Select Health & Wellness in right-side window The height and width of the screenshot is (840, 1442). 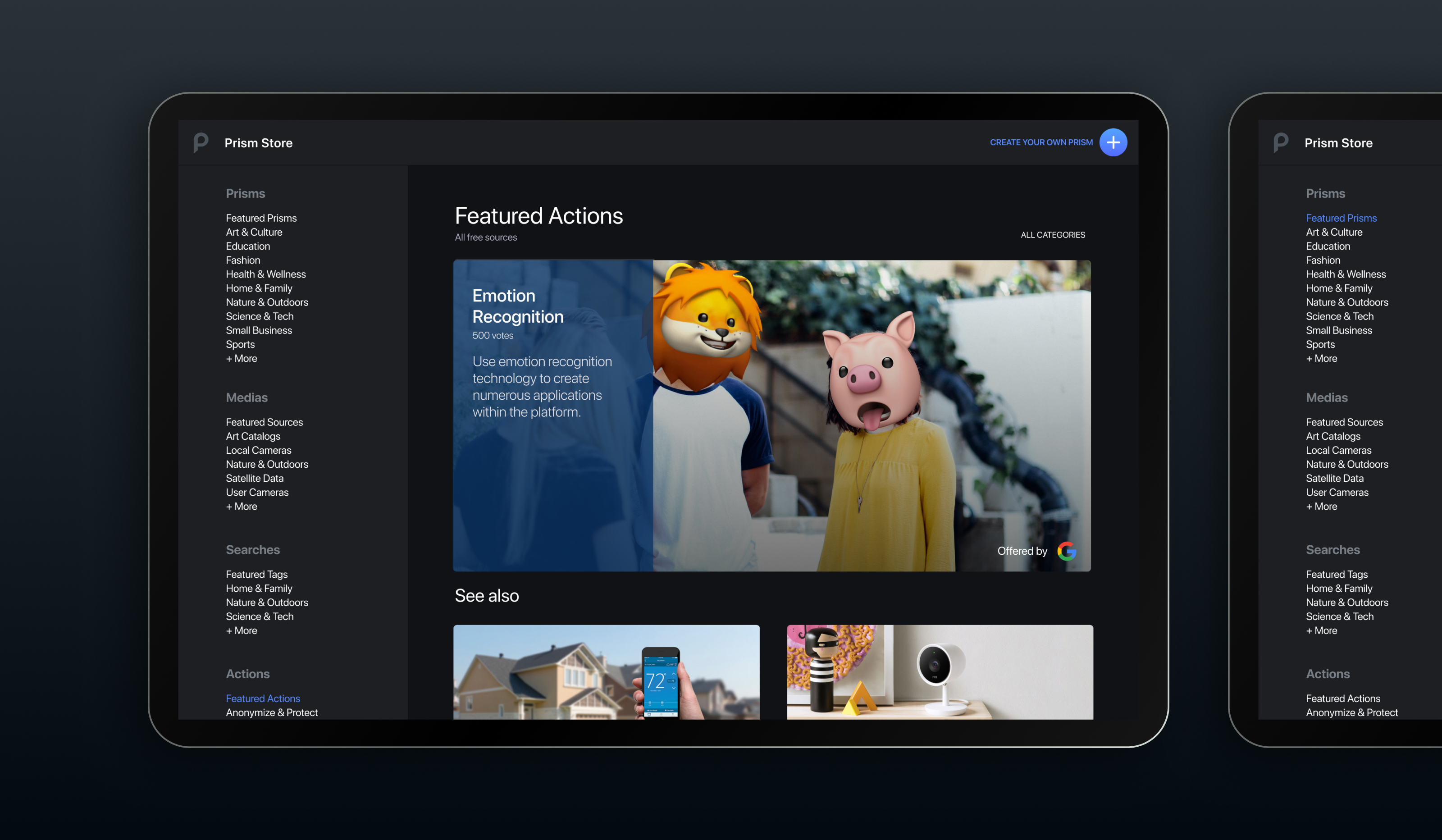(1345, 274)
